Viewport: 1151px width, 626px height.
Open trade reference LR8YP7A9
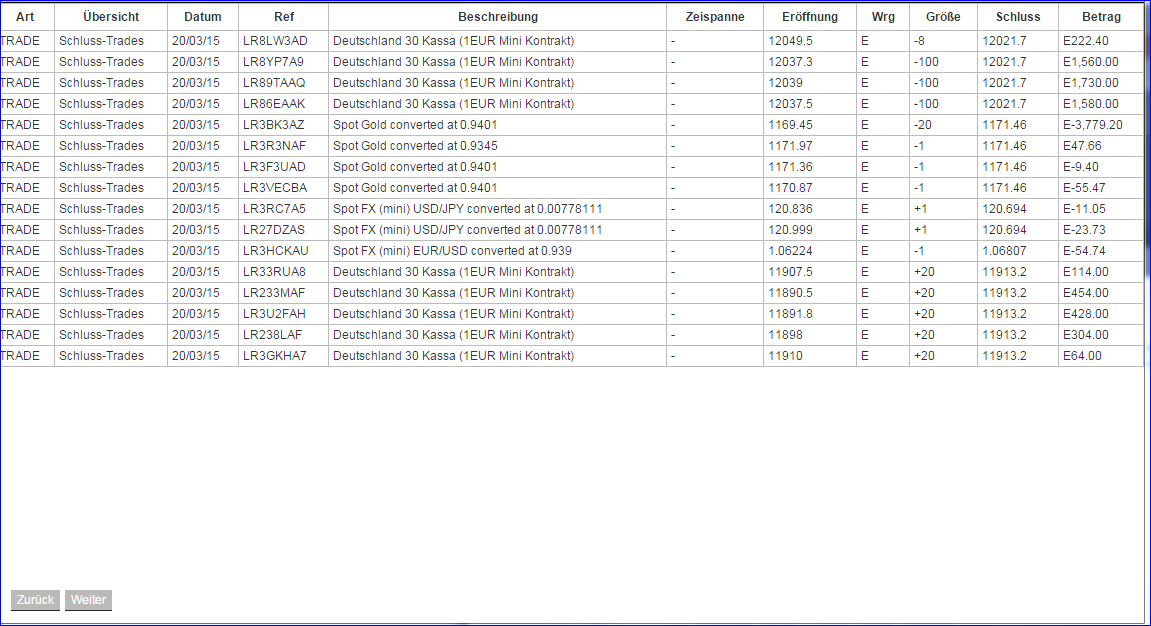284,61
